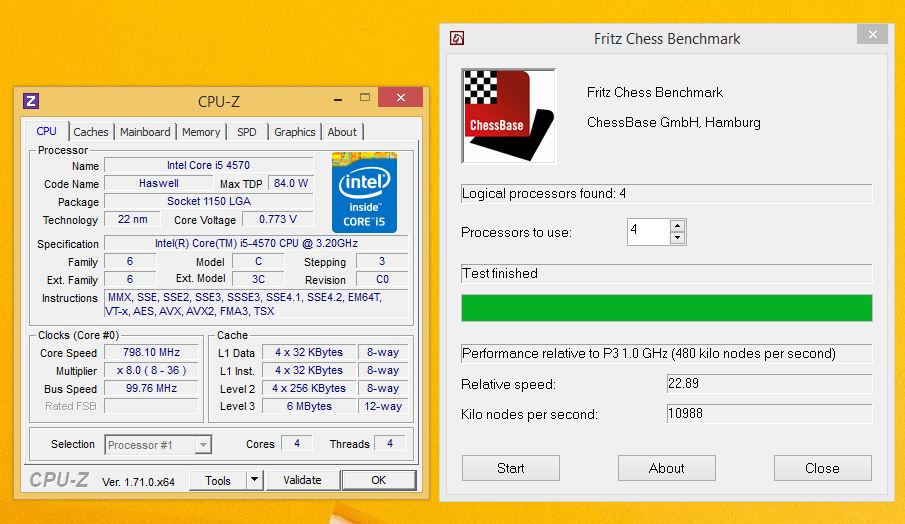
Task: Click the Level 3 12-way value
Action: tap(383, 406)
